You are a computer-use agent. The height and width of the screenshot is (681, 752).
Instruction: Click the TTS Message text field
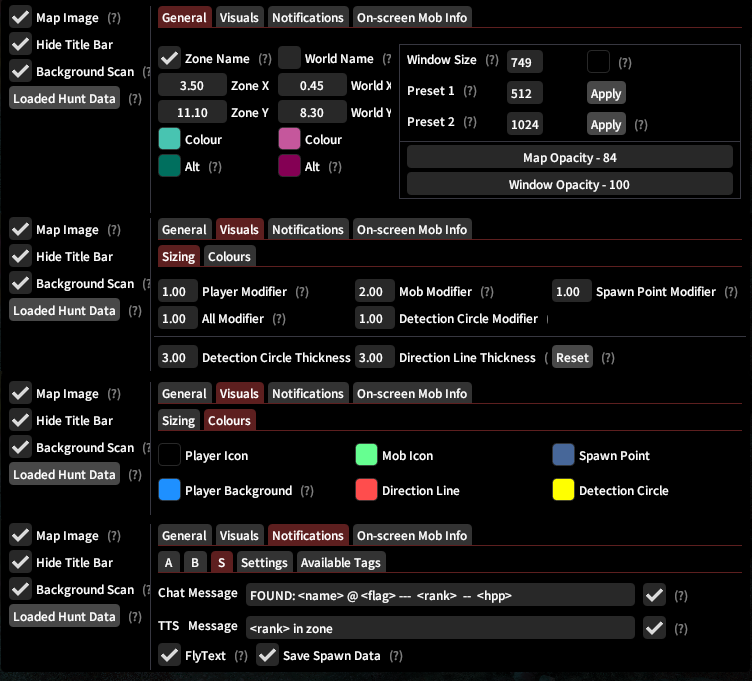[440, 628]
